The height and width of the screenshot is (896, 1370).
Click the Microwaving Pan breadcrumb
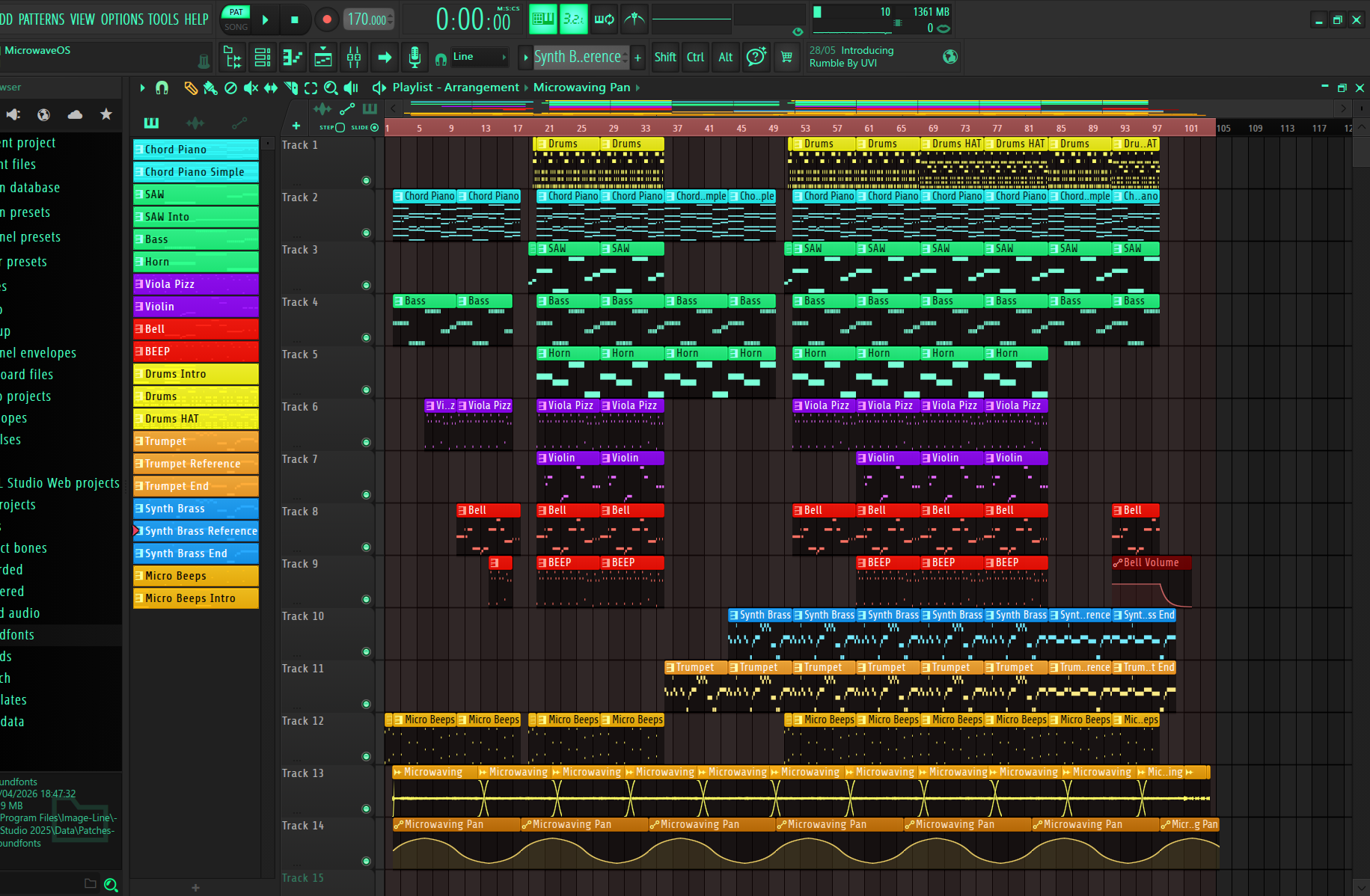(x=582, y=88)
